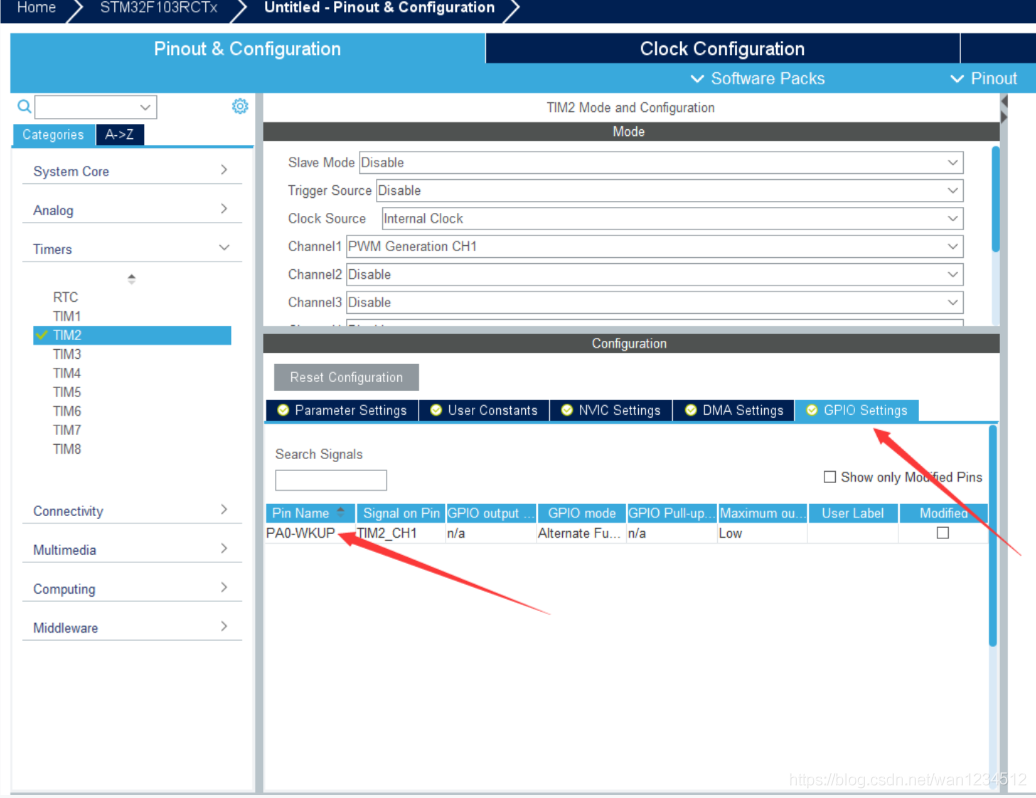This screenshot has width=1036, height=798.
Task: Switch to Clock Configuration tab
Action: click(x=722, y=49)
